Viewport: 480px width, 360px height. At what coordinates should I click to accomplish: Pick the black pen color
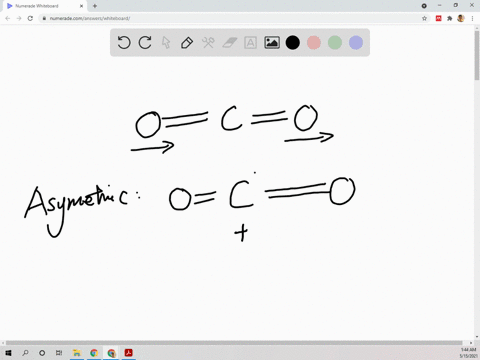pos(293,43)
